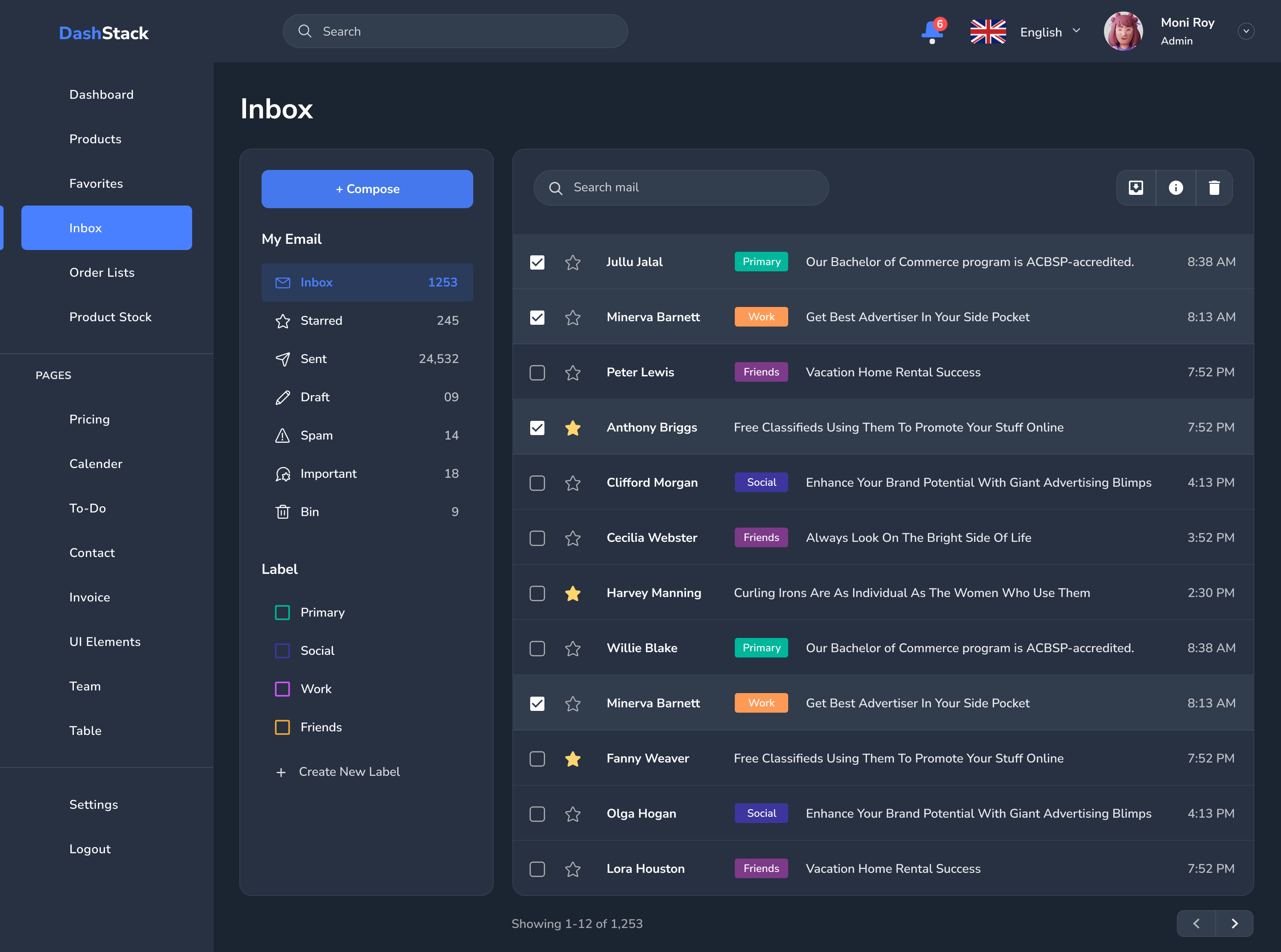Check the Clifford Morgan email checkbox

pyautogui.click(x=537, y=483)
